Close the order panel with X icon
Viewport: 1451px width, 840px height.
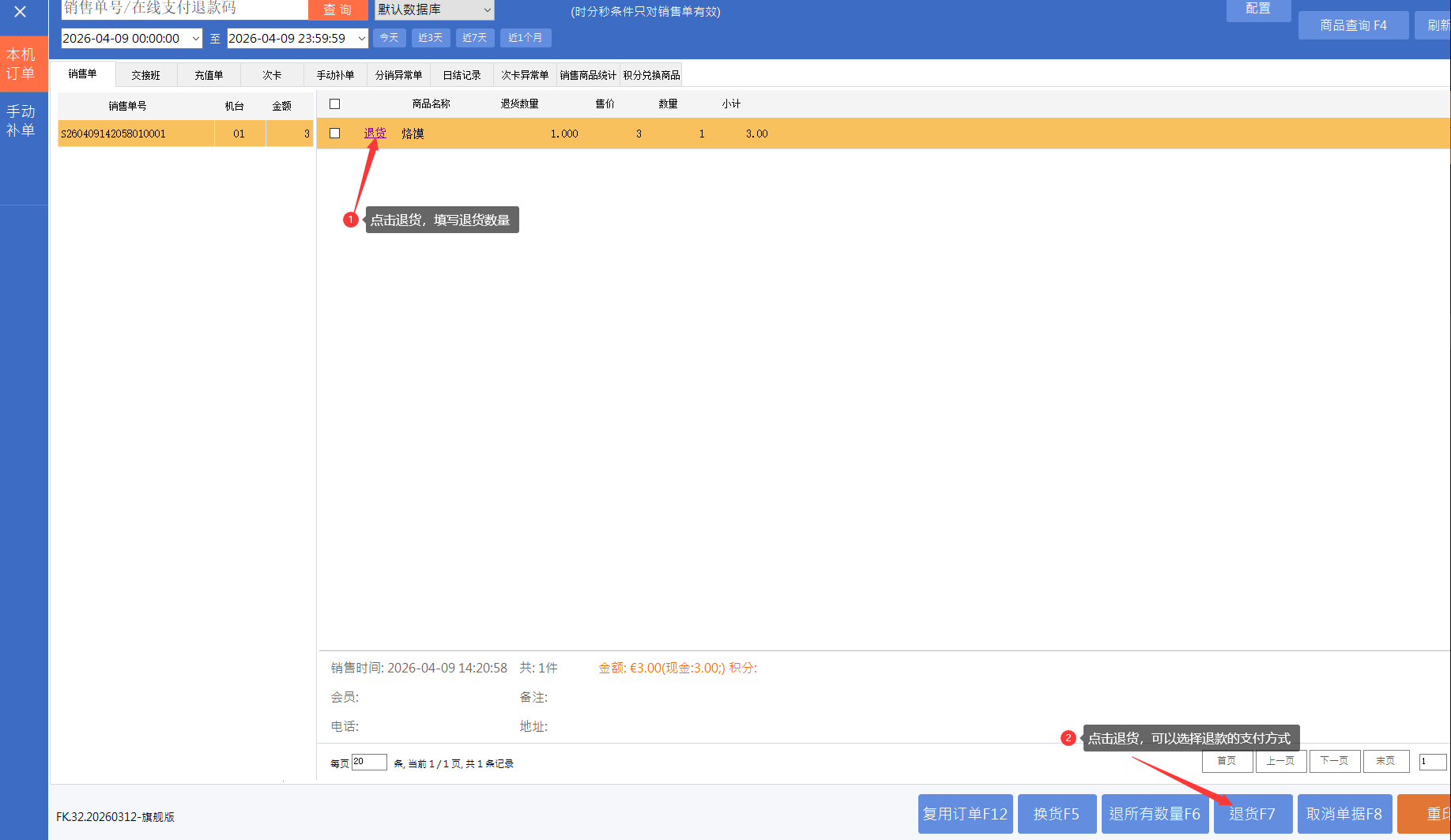tap(21, 12)
